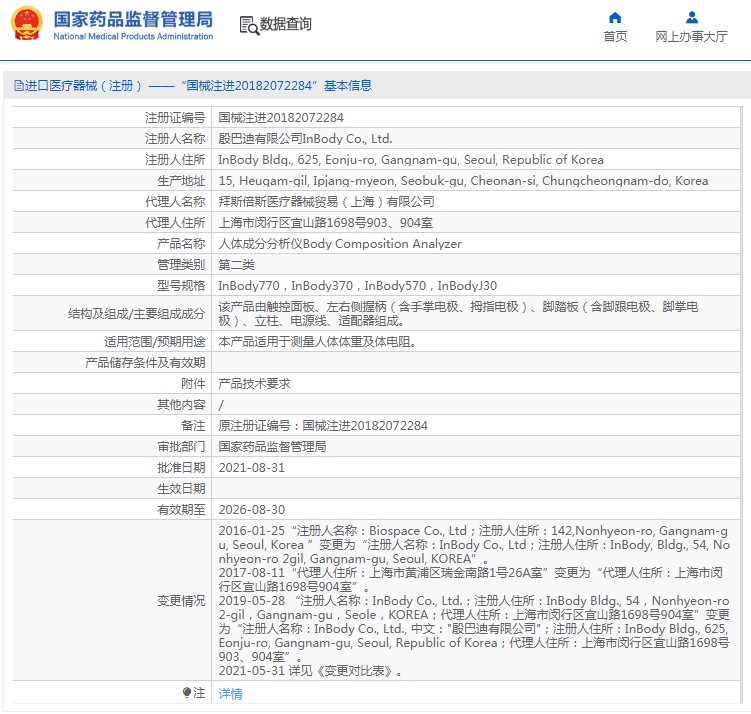Open 网上办事大厅 link
This screenshot has width=751, height=714.
pyautogui.click(x=691, y=36)
